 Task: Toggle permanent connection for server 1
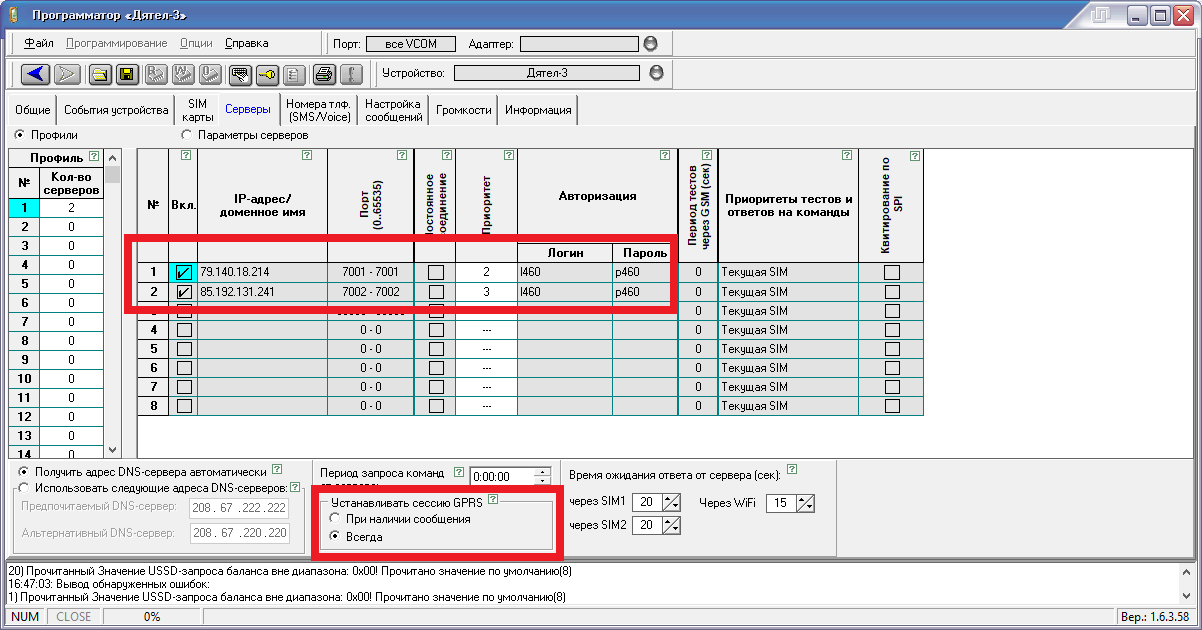tap(435, 272)
